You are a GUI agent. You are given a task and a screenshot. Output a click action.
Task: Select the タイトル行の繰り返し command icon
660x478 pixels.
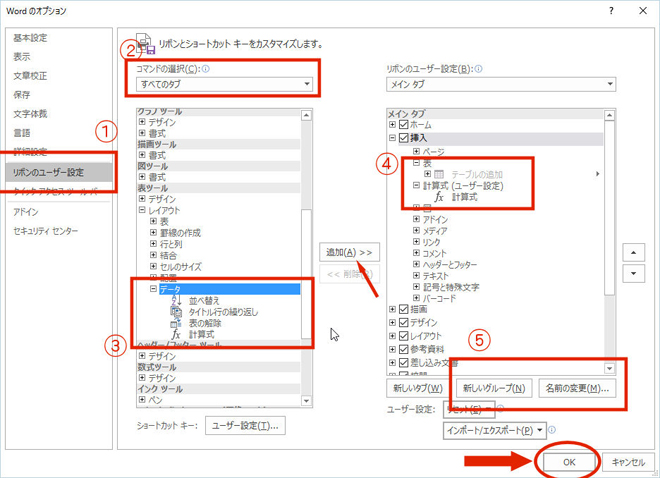click(x=176, y=312)
